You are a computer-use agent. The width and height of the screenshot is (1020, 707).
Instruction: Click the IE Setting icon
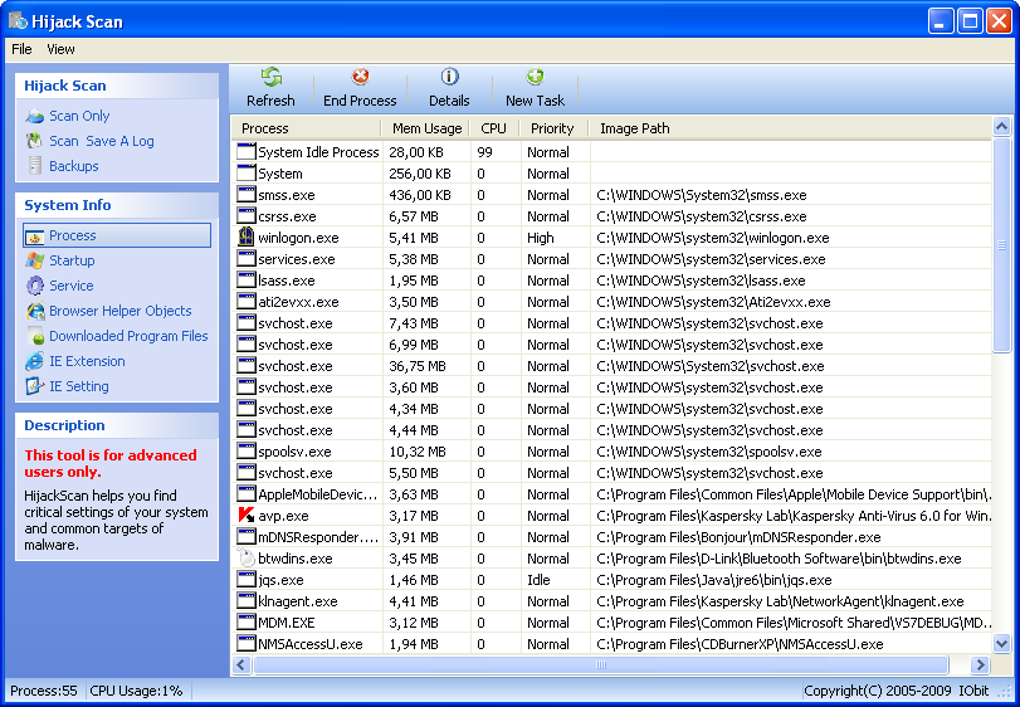tap(34, 386)
